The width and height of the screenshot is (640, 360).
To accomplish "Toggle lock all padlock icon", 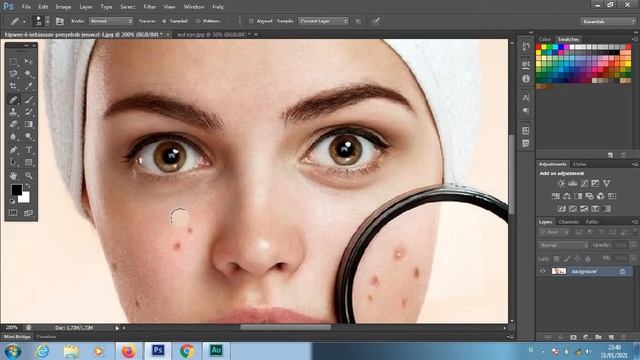I will point(588,259).
